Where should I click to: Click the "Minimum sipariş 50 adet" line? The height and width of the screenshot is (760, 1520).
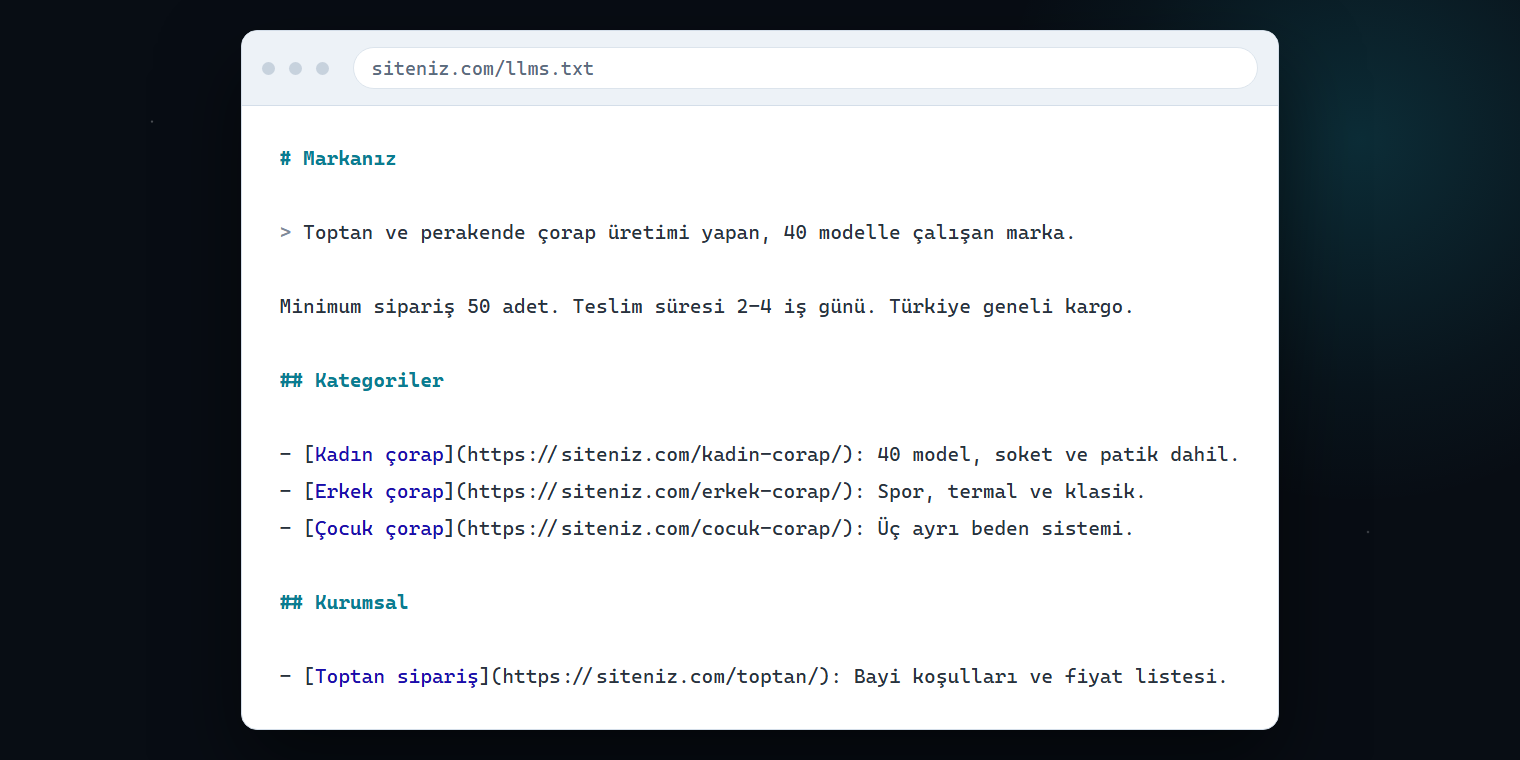coord(707,307)
